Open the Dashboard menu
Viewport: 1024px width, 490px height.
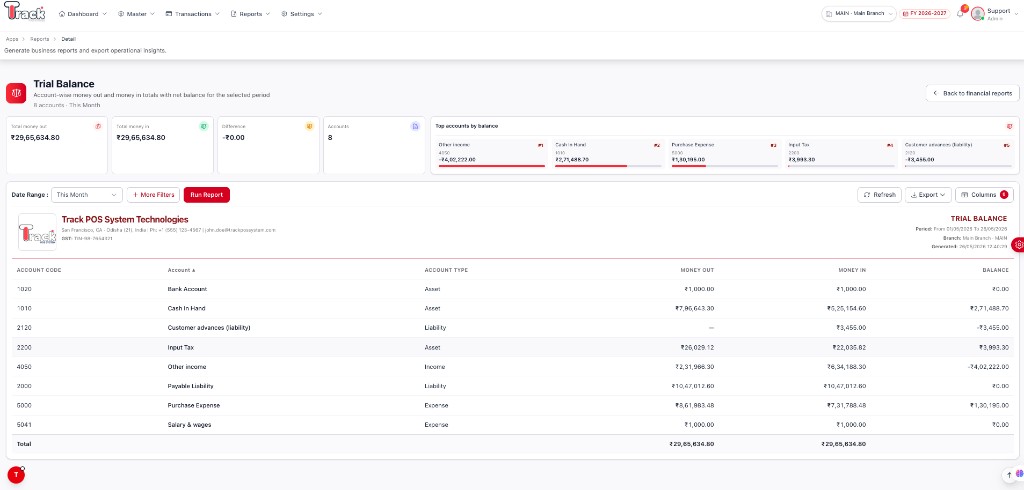(x=82, y=14)
